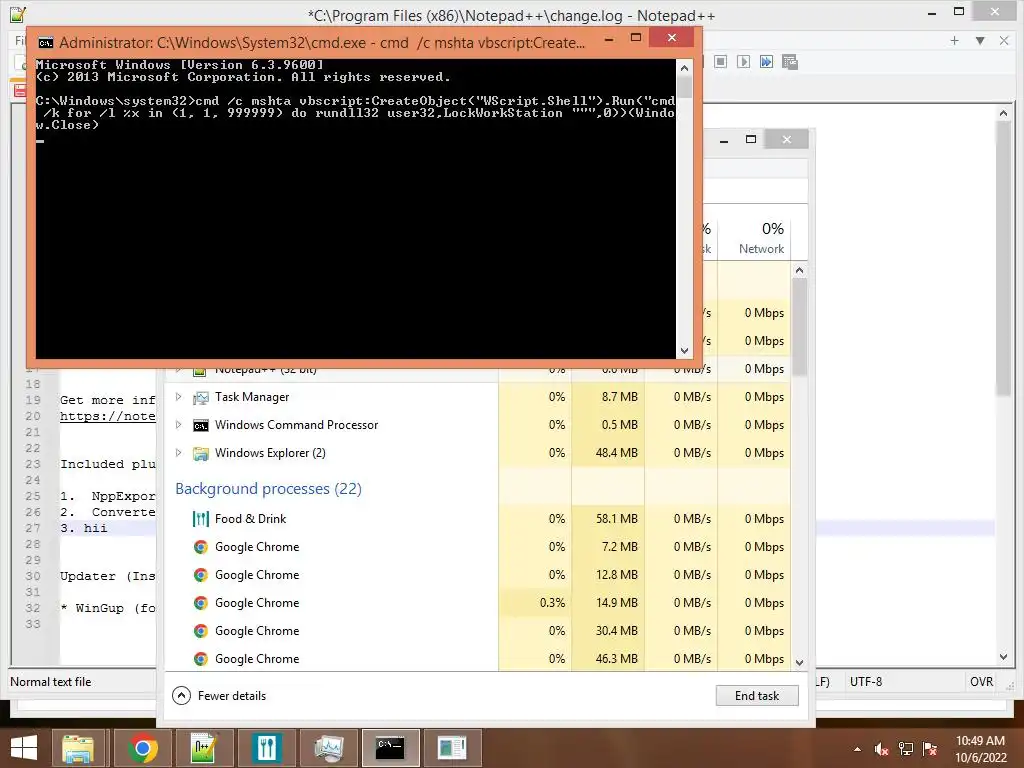Open Action Center flag tray icon
Screen dimensions: 1024x768
tap(929, 749)
